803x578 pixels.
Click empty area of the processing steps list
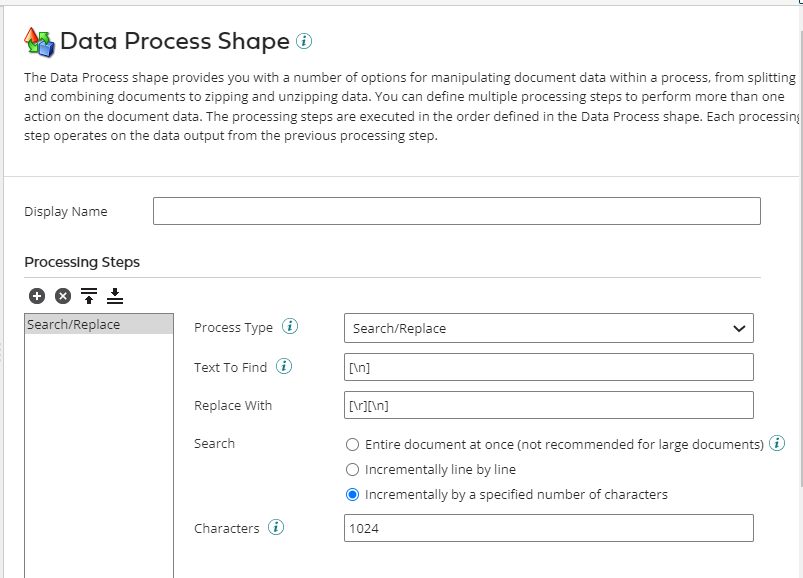(x=99, y=450)
